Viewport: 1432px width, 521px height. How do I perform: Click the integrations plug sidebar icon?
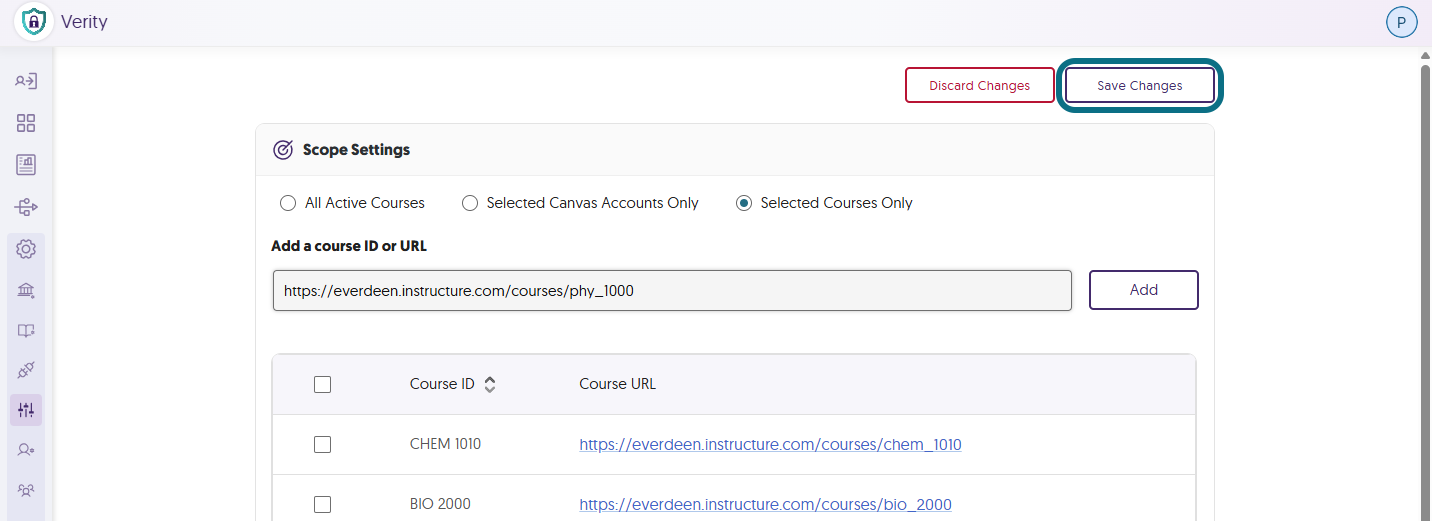point(26,370)
